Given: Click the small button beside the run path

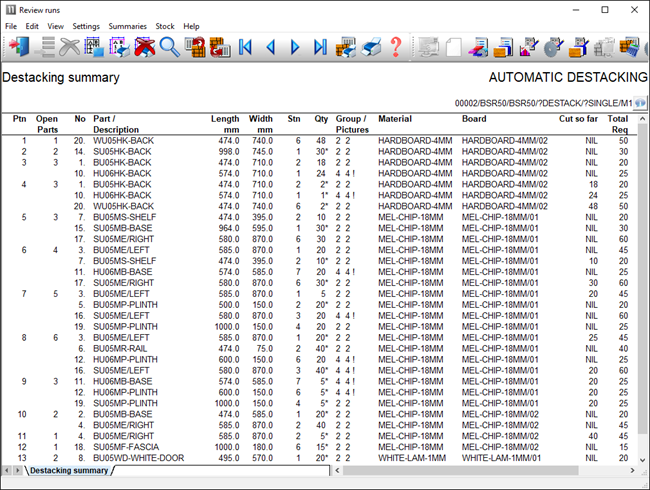Looking at the screenshot, I should pos(640,102).
